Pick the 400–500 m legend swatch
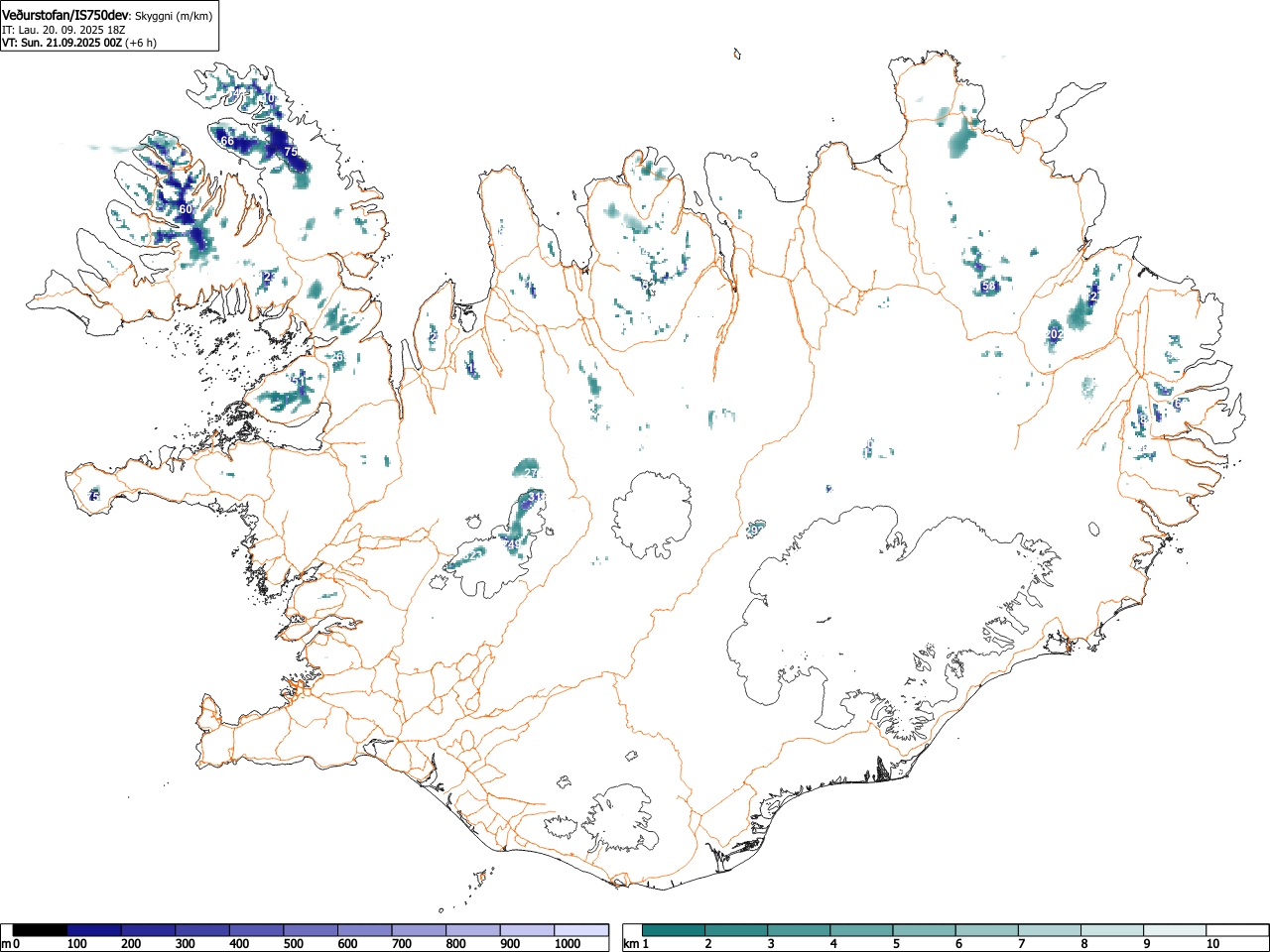1270x952 pixels. click(x=257, y=930)
